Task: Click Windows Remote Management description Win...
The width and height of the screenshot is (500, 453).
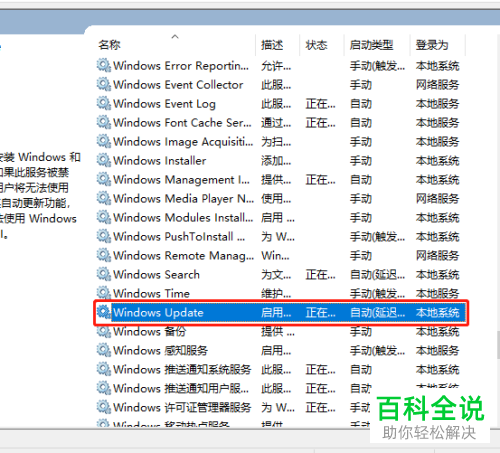Action: (x=275, y=256)
